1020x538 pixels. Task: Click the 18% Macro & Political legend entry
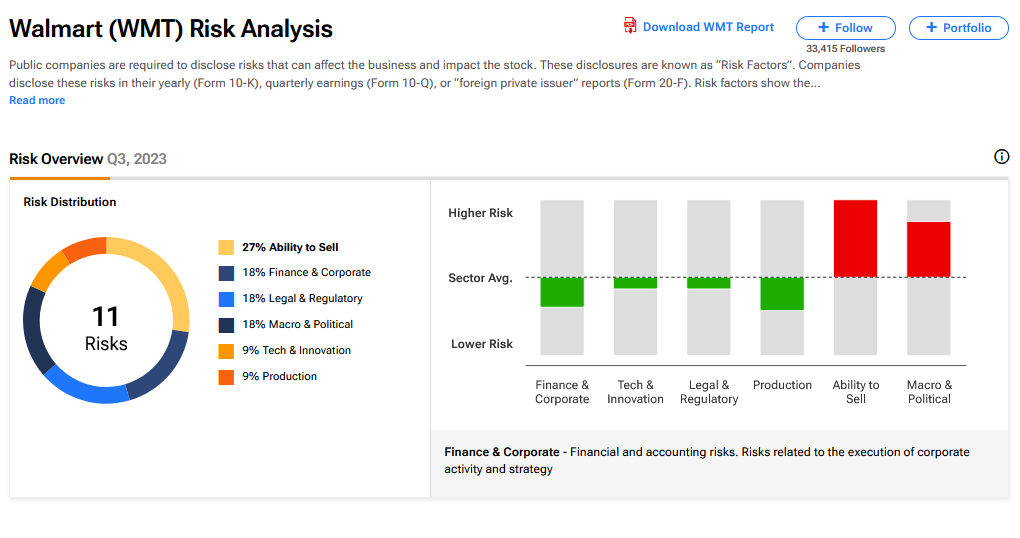[297, 324]
